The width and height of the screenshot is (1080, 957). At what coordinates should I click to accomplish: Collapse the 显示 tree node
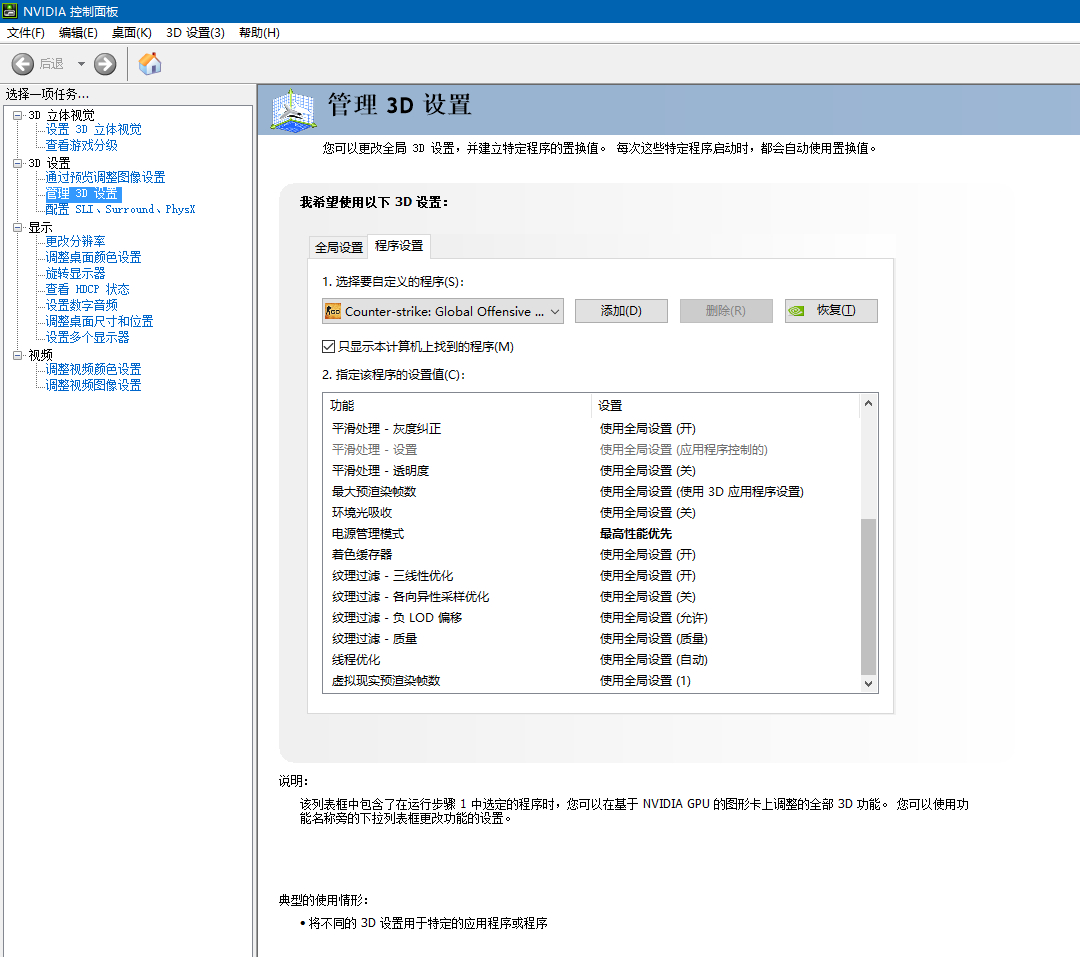click(x=18, y=227)
